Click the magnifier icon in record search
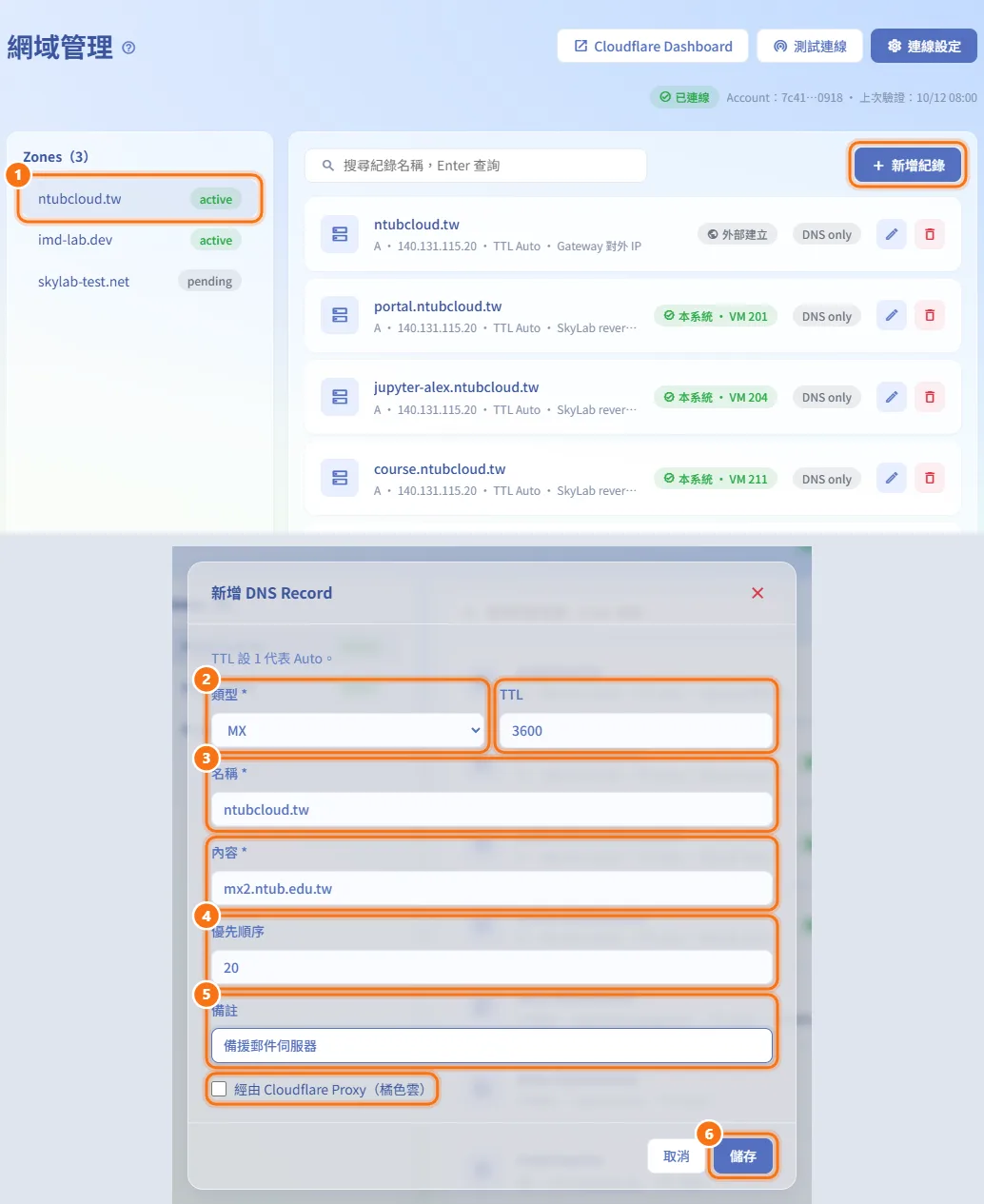Viewport: 984px width, 1204px height. pyautogui.click(x=327, y=166)
